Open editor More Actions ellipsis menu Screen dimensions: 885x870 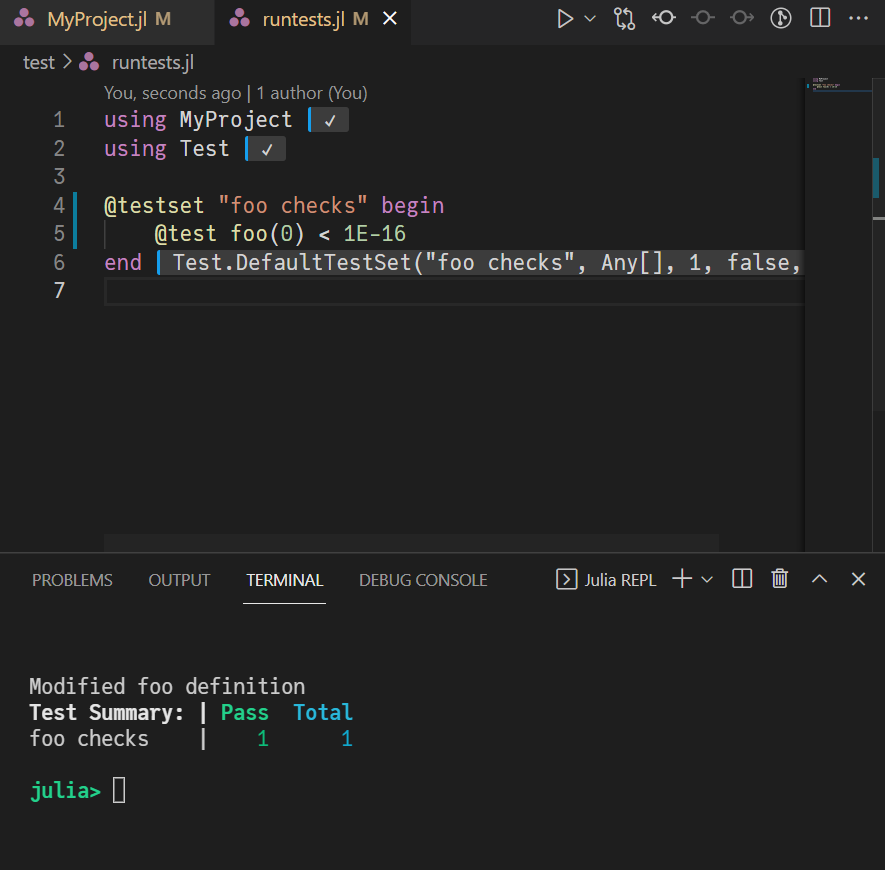point(858,18)
